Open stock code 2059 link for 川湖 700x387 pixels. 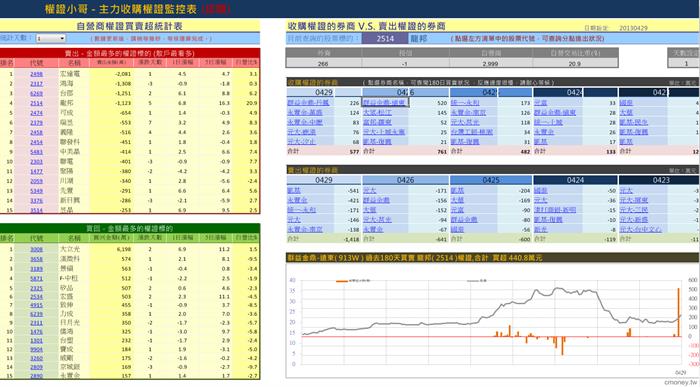(x=37, y=181)
